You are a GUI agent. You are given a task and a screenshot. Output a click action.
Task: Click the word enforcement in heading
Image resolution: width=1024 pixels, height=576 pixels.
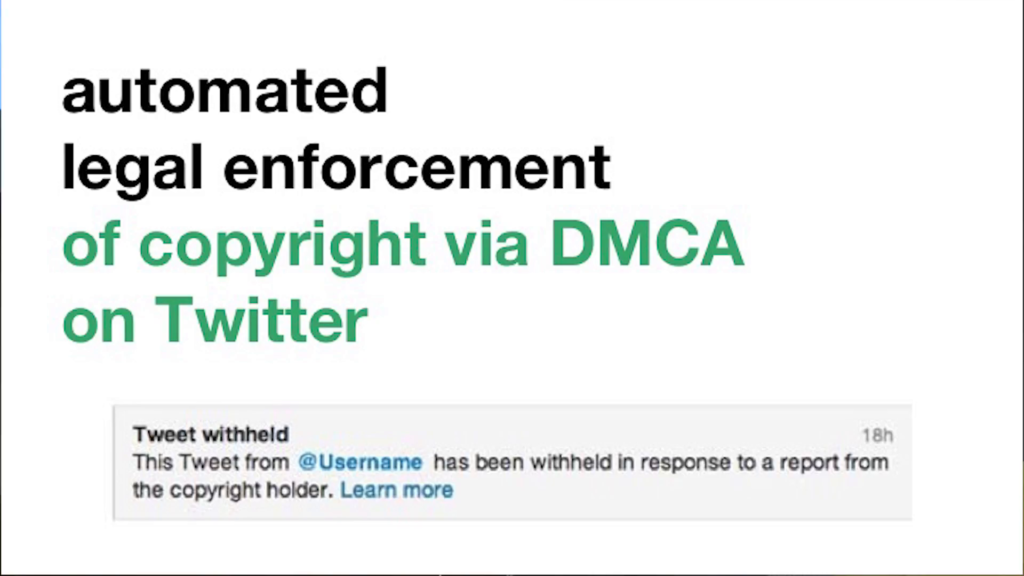pyautogui.click(x=417, y=168)
